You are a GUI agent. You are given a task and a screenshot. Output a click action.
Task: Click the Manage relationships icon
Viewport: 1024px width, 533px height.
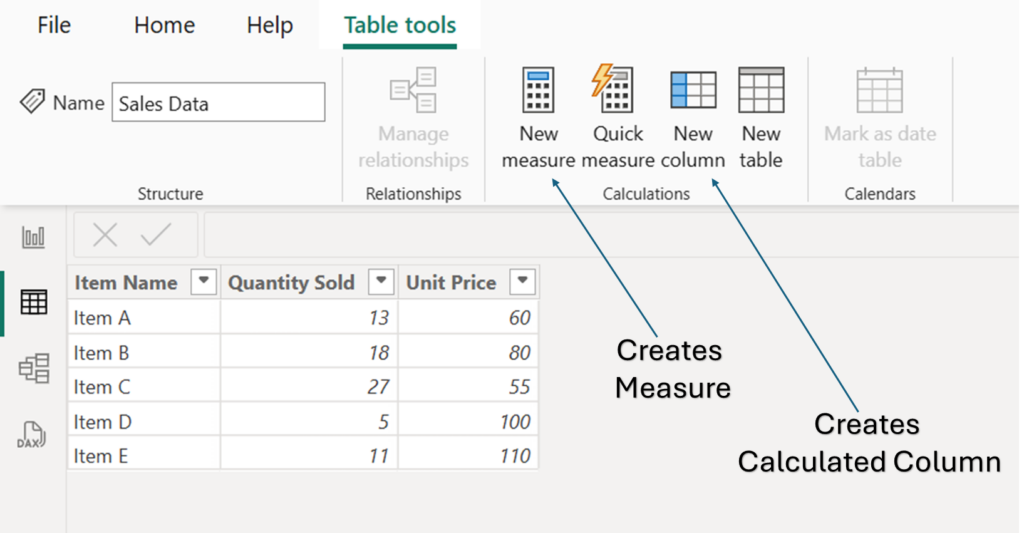click(413, 90)
